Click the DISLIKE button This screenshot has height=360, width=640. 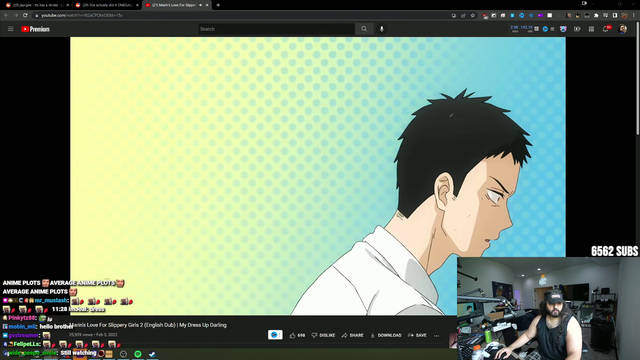point(323,335)
